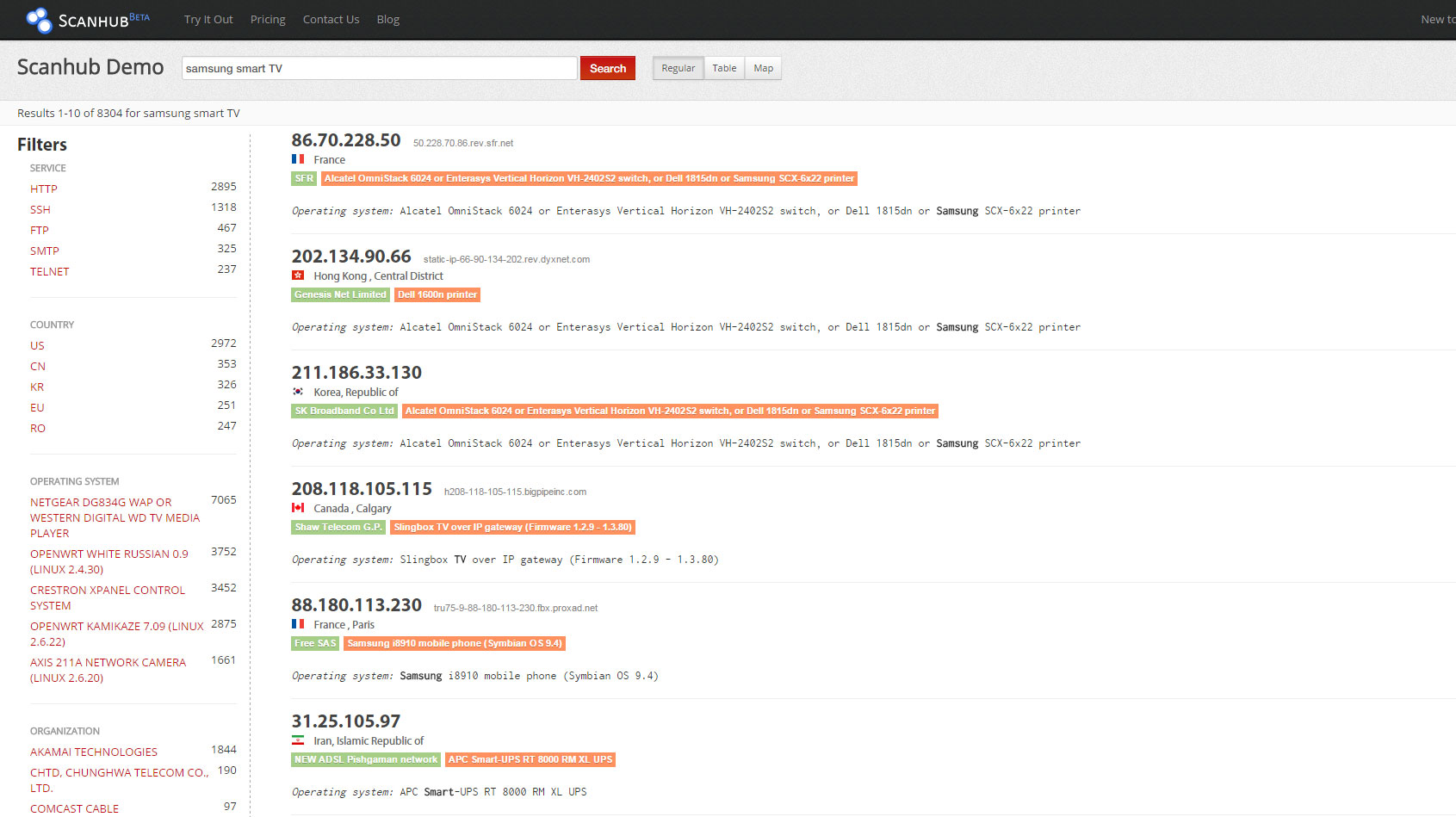This screenshot has width=1456, height=817.
Task: Filter by SMTP service
Action: click(x=45, y=251)
